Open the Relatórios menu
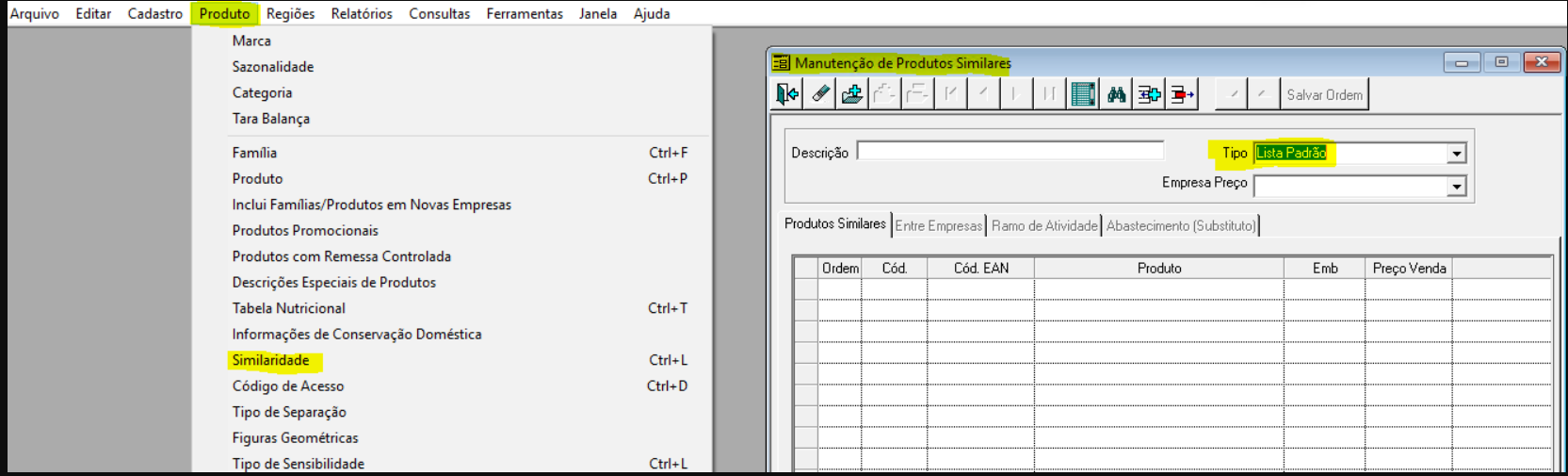 362,14
